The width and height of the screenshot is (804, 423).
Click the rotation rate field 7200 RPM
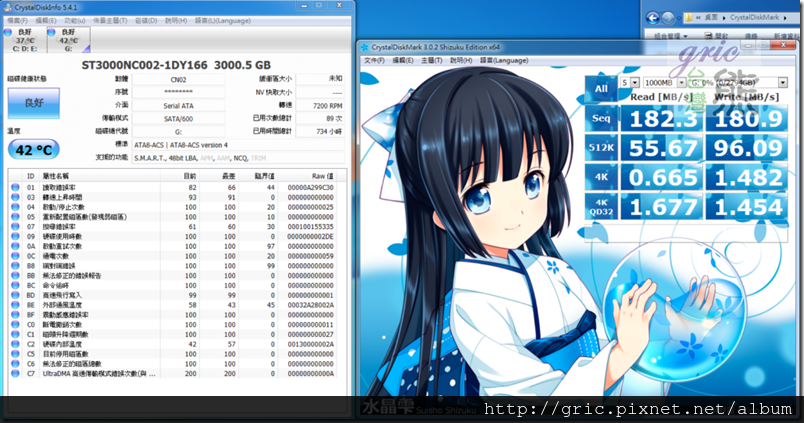point(320,106)
